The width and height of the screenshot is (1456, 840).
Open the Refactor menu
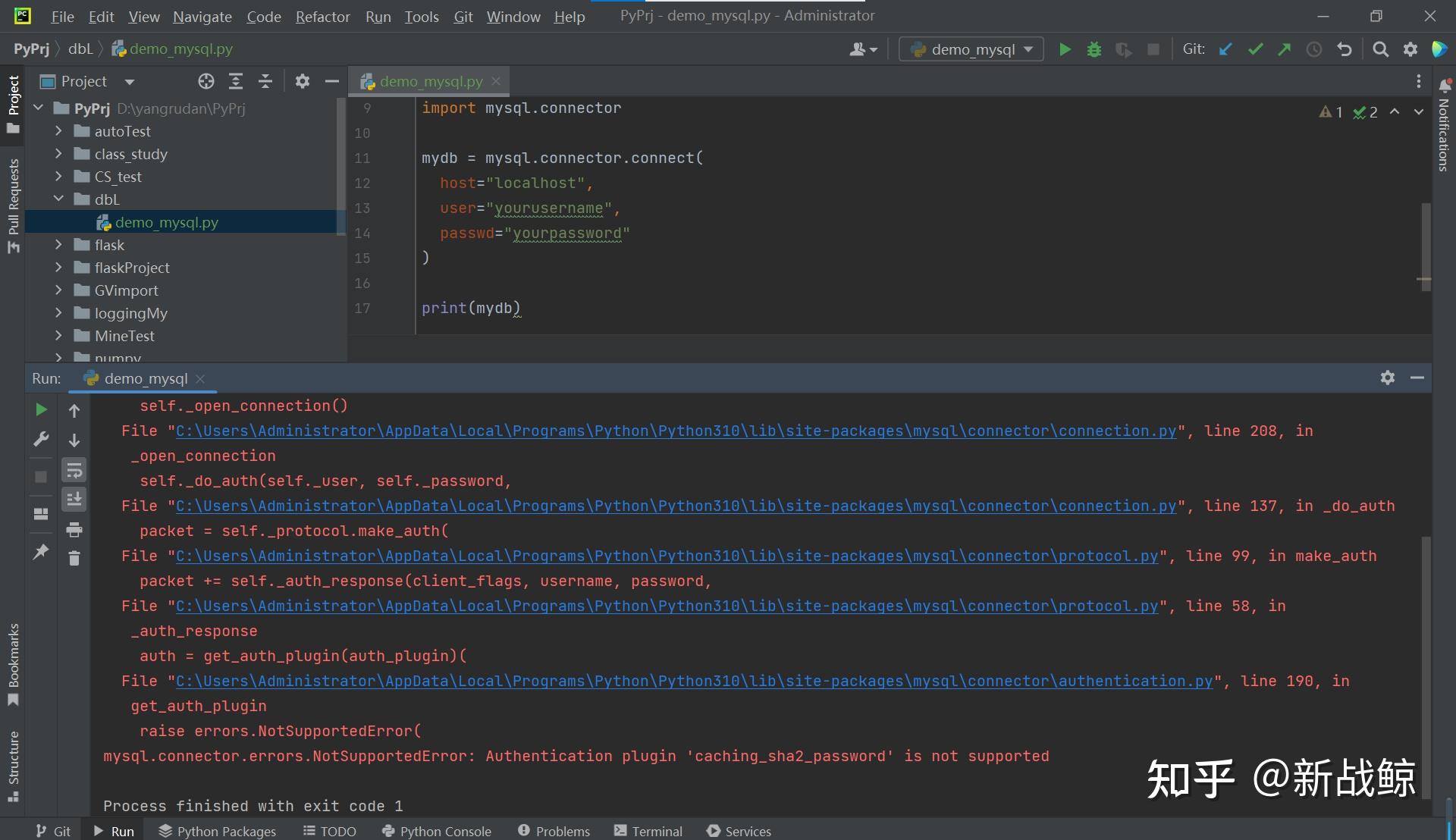point(322,16)
